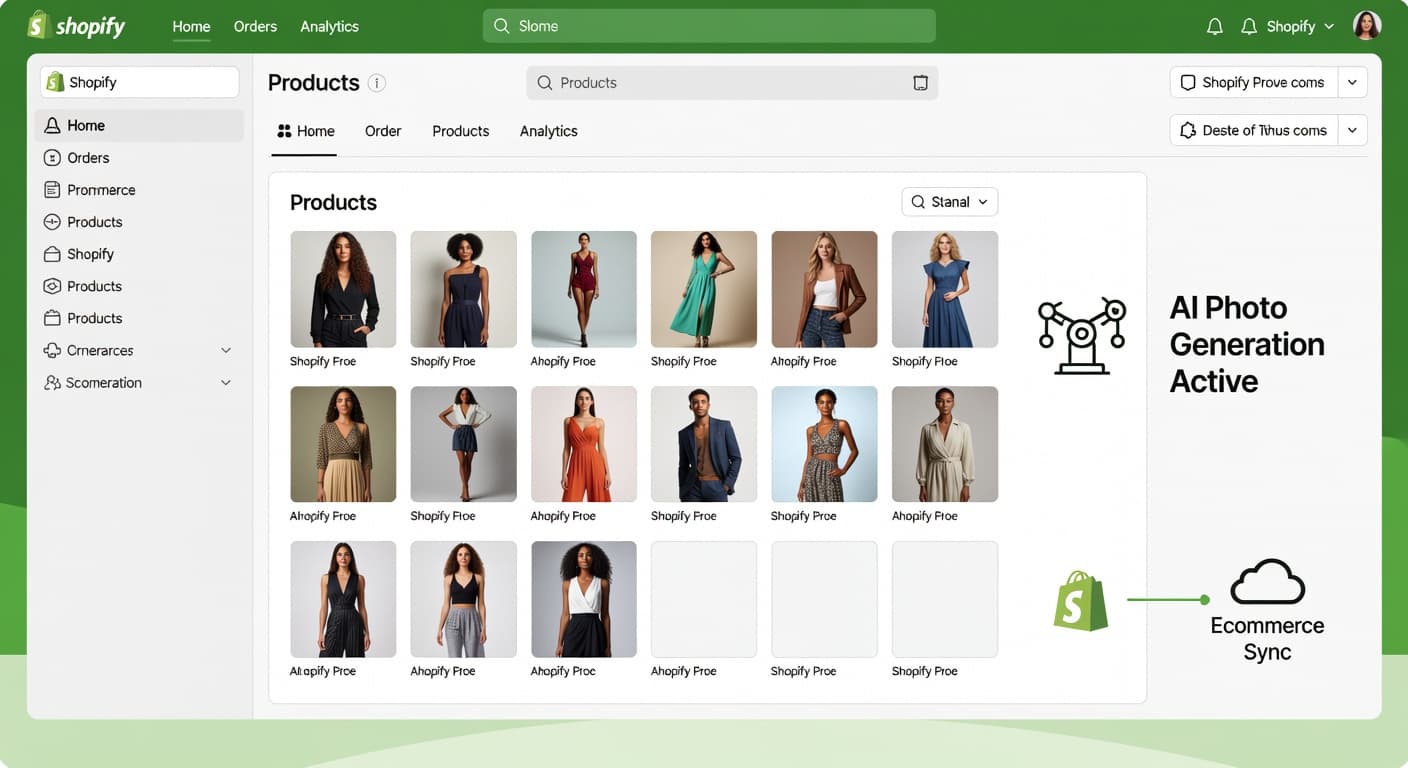This screenshot has height=768, width=1408.
Task: Open the patterned two-piece set thumbnail
Action: click(824, 444)
